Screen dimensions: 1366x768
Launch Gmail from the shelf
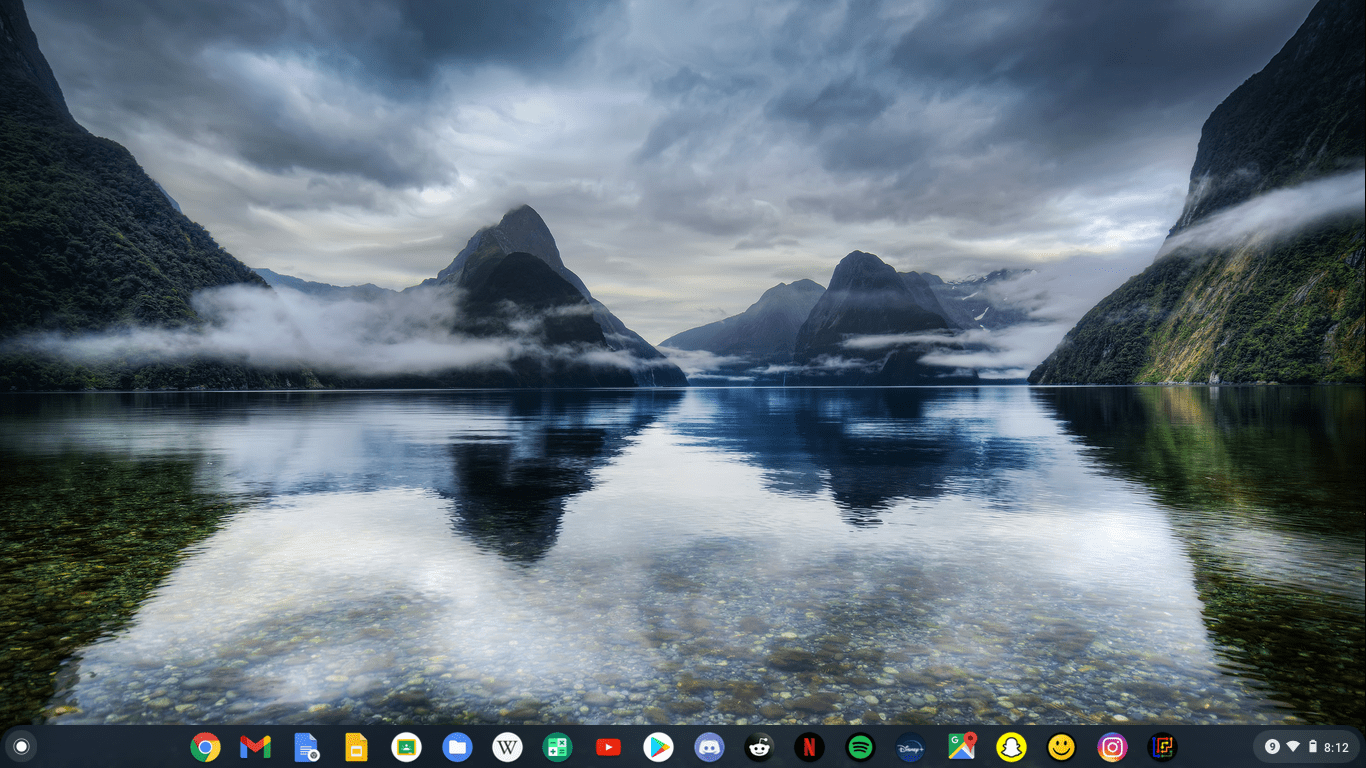click(x=255, y=747)
